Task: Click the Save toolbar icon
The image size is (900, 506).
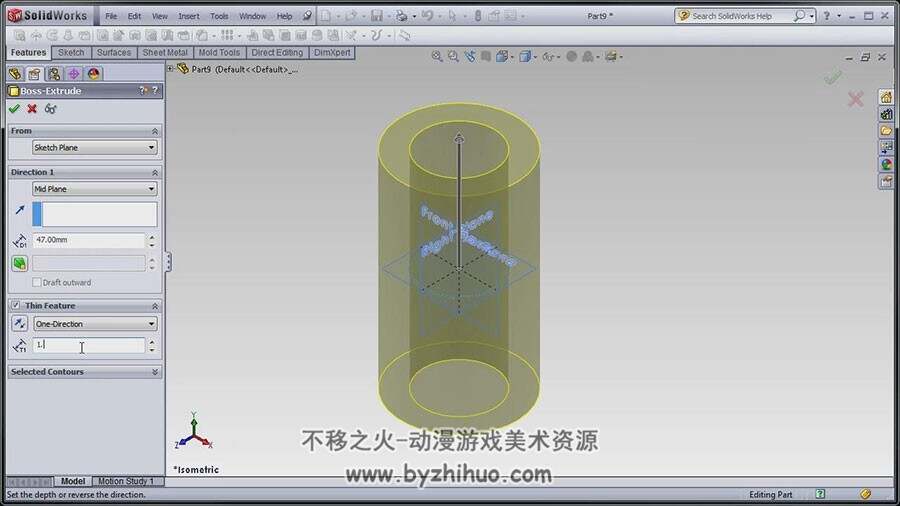Action: click(x=377, y=16)
